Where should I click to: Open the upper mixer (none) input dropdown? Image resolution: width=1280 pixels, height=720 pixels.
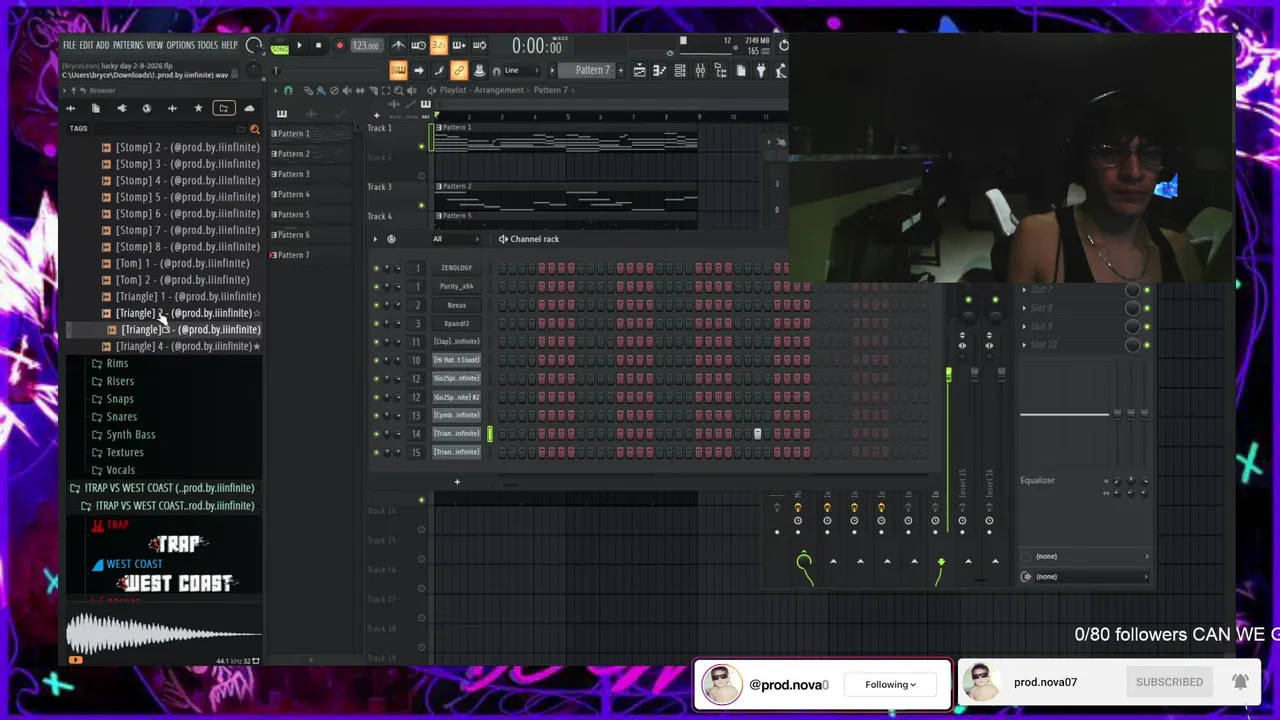pos(1086,556)
